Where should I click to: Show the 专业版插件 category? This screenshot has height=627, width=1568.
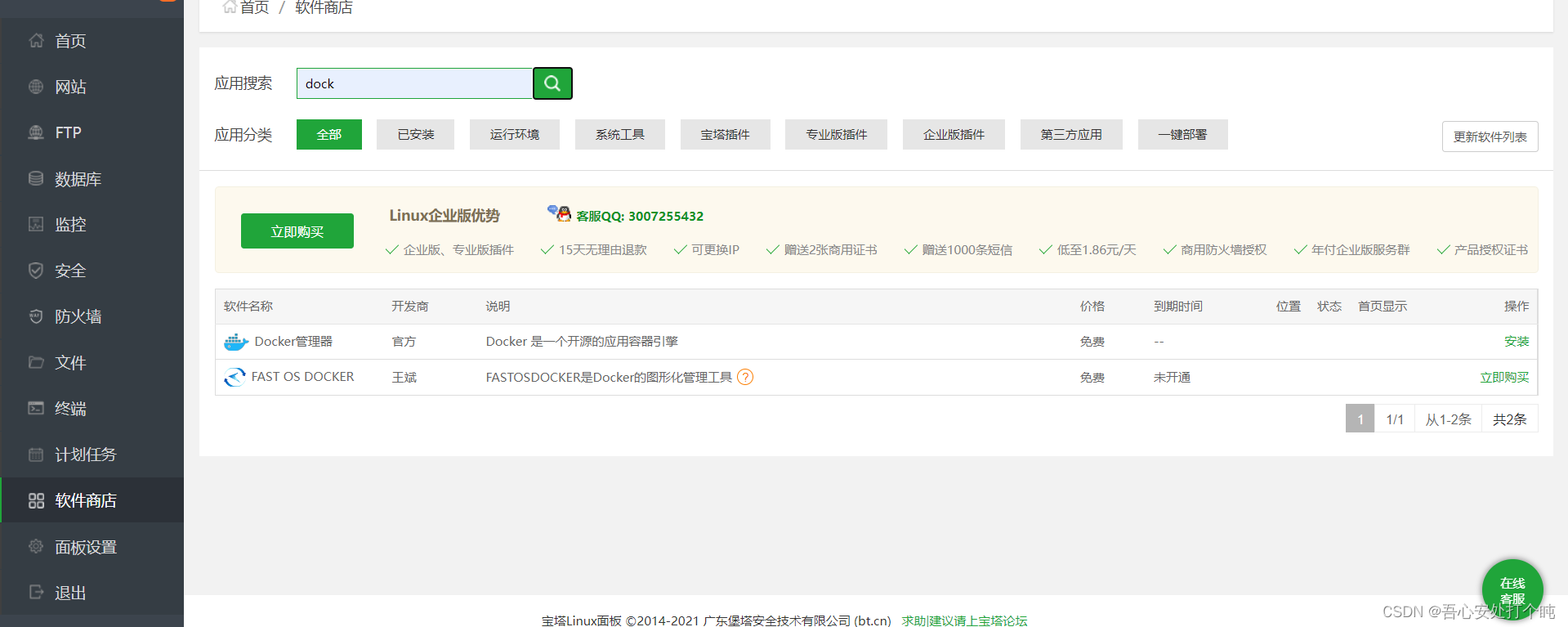point(837,134)
